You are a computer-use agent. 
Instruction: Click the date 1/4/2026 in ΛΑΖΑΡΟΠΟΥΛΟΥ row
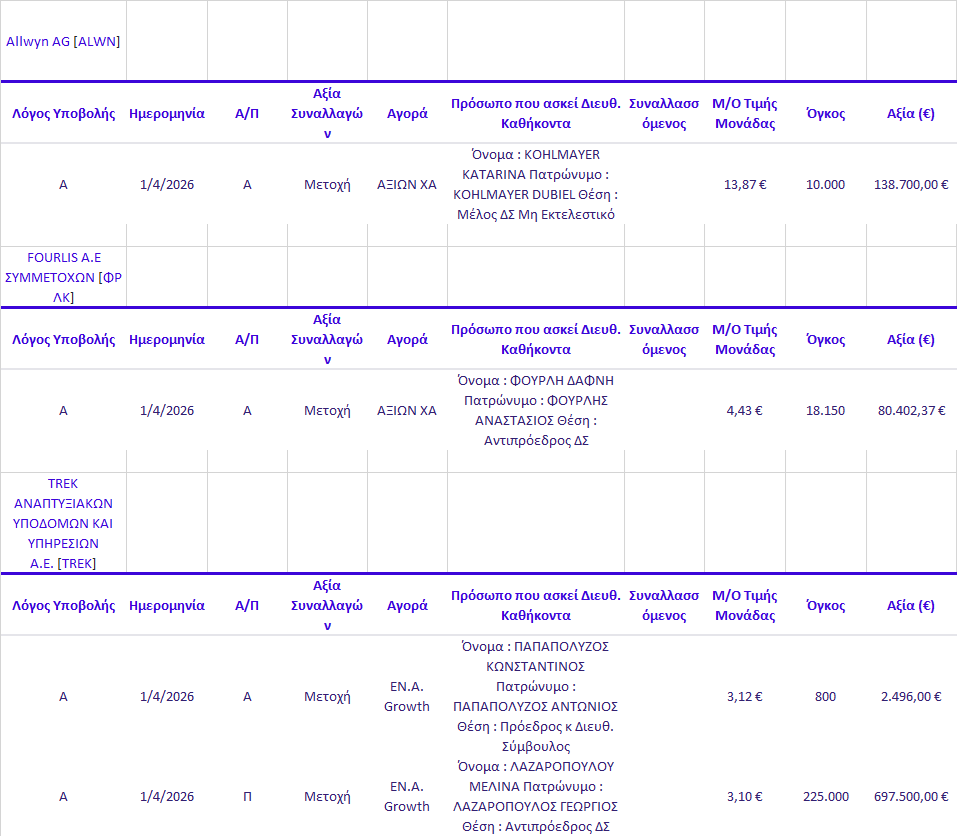click(x=167, y=796)
